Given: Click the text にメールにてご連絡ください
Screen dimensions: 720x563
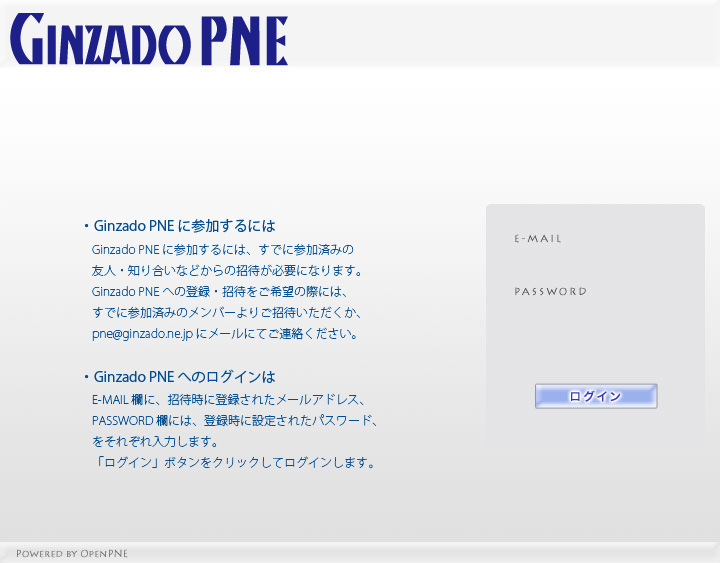Looking at the screenshot, I should [277, 334].
